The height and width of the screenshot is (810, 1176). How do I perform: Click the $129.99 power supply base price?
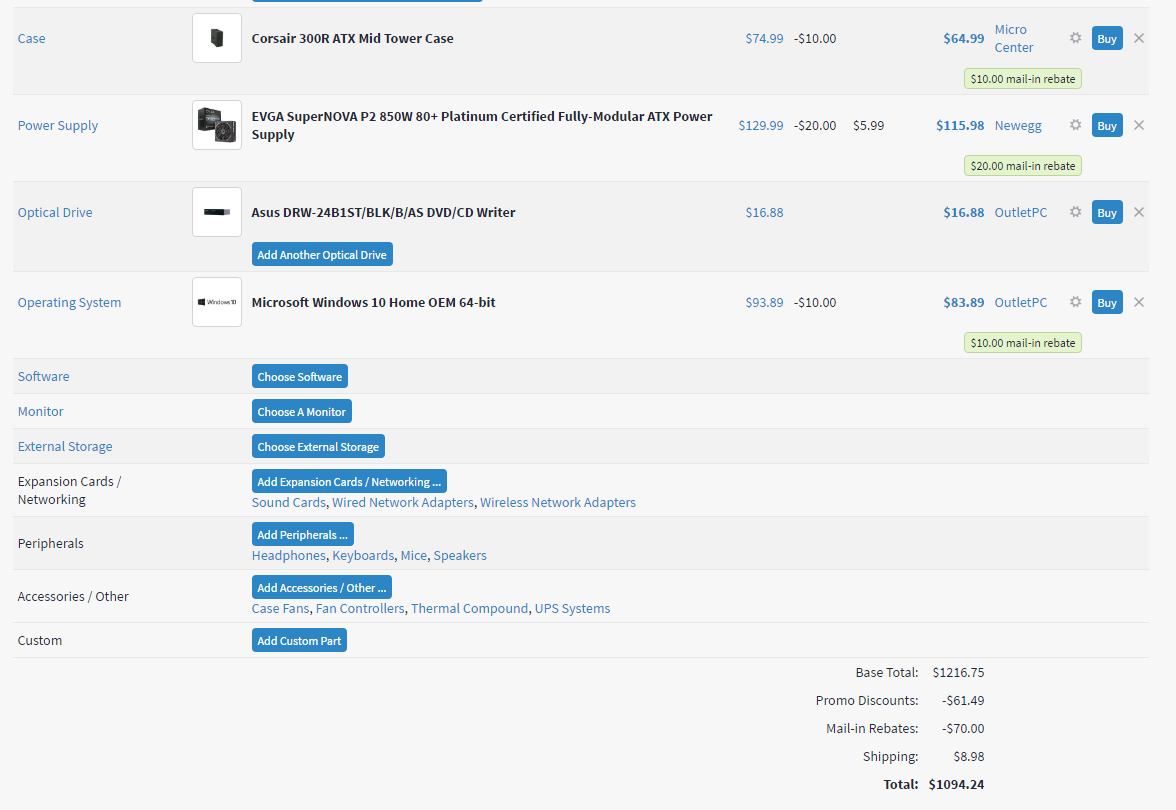(x=760, y=125)
